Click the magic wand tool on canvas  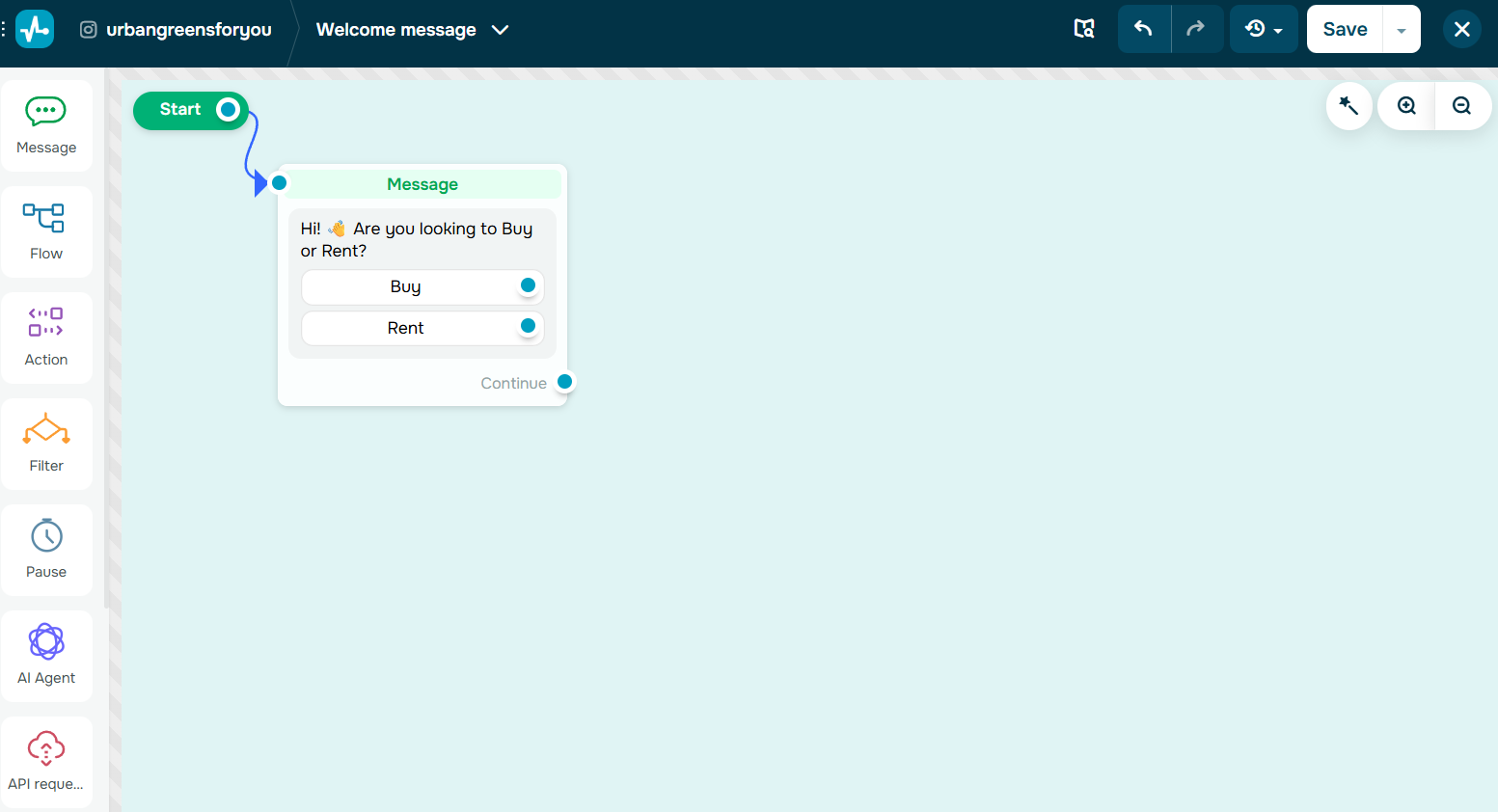(x=1348, y=105)
